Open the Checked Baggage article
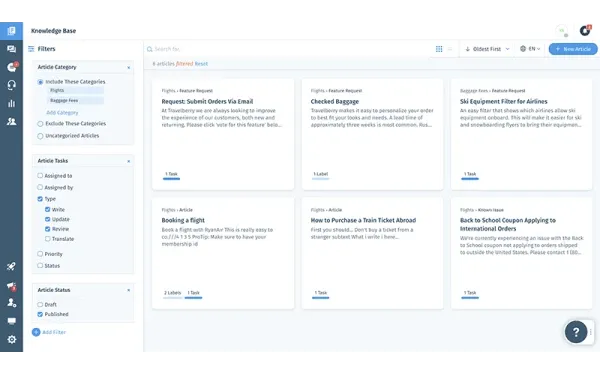Image resolution: width=600 pixels, height=375 pixels. [335, 101]
